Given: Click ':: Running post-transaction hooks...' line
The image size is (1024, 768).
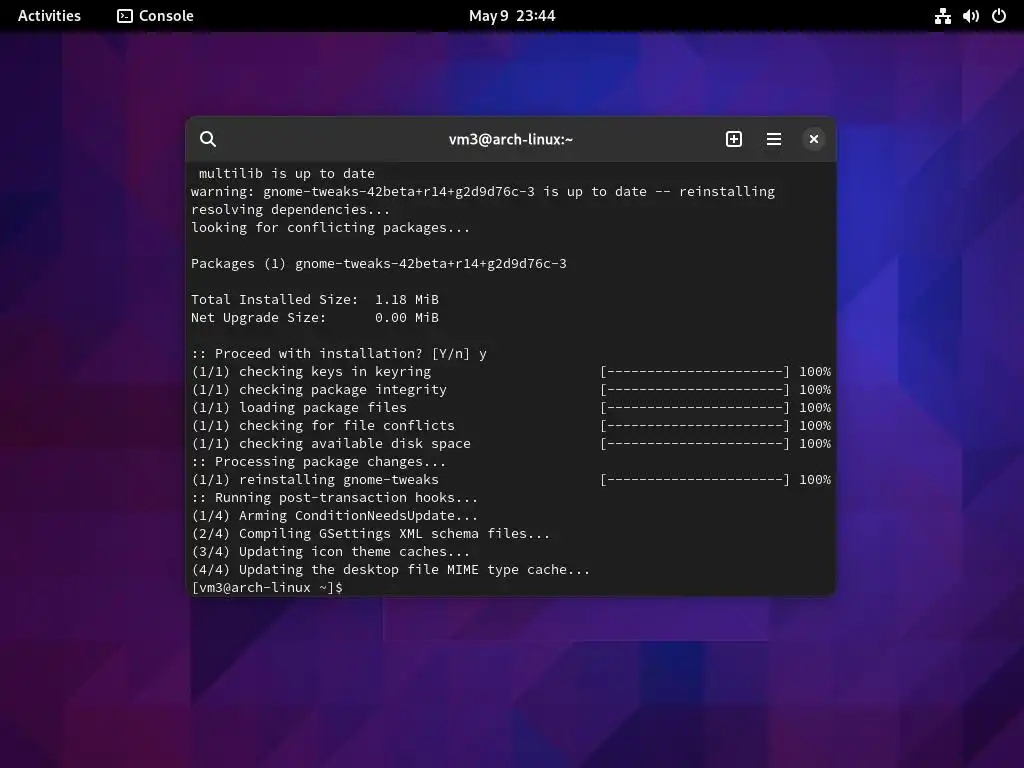Looking at the screenshot, I should (334, 497).
